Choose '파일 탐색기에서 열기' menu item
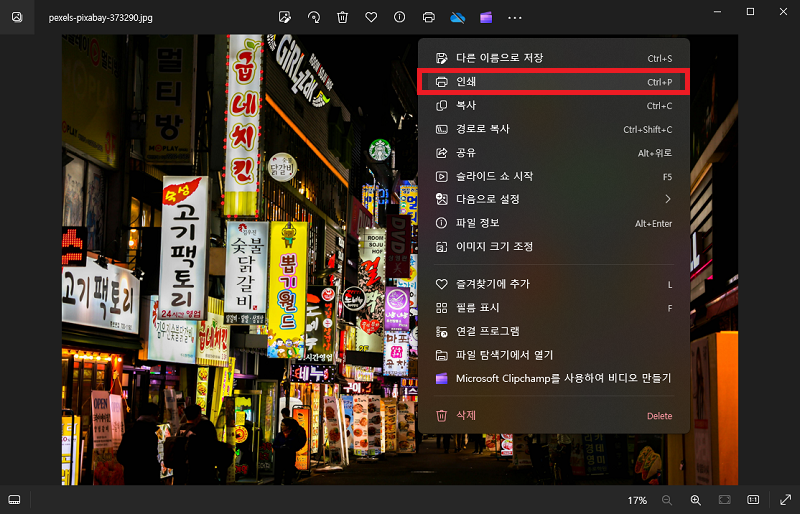Screen dimensions: 800x514 554,355
